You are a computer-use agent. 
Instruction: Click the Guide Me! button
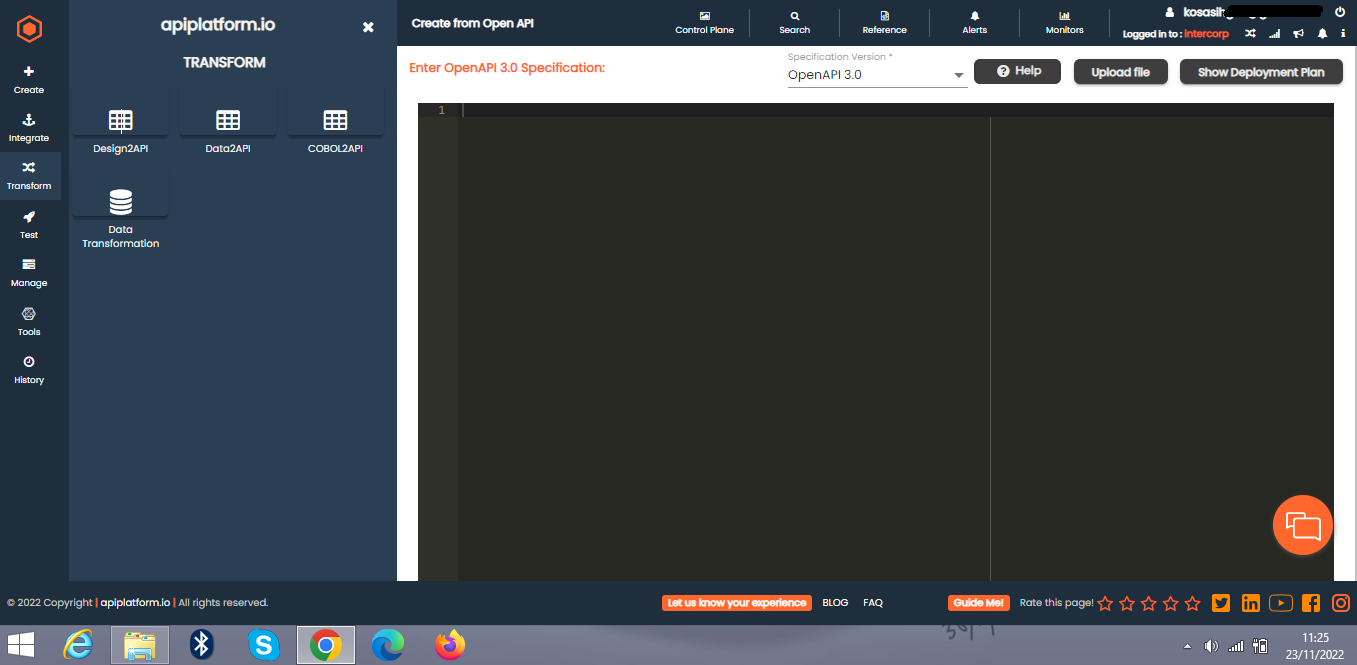tap(979, 603)
